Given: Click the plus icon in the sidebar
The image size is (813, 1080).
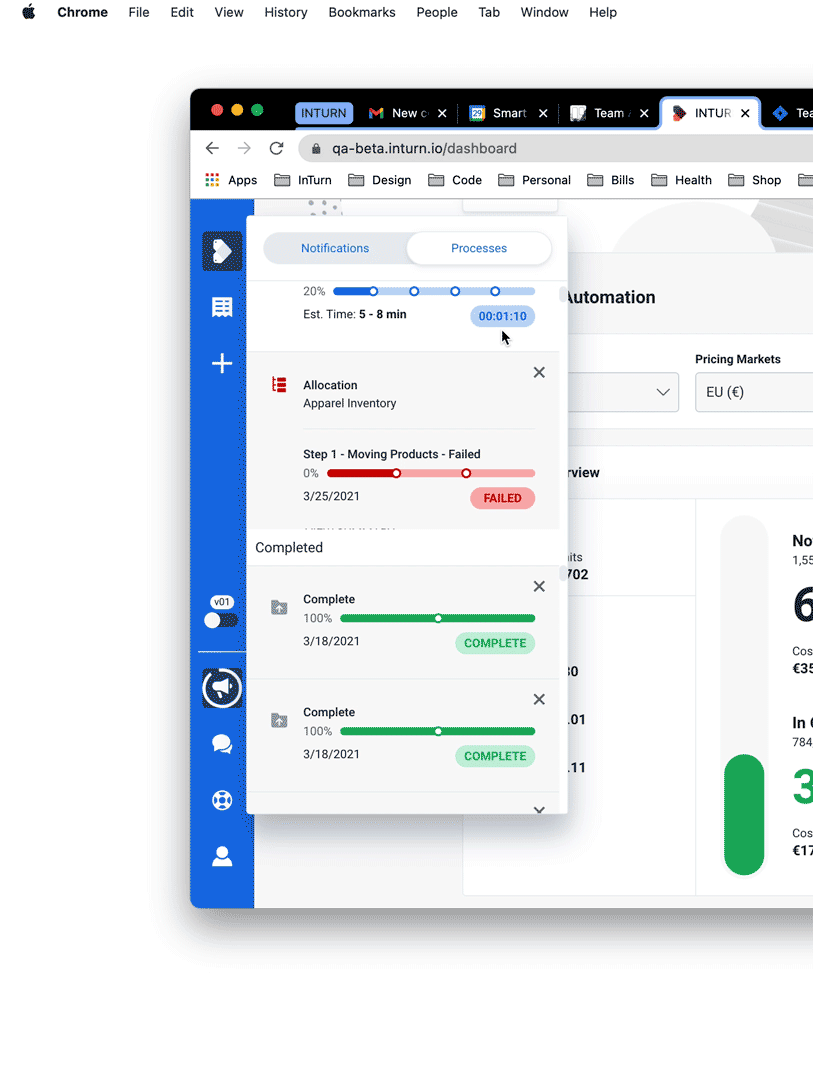Looking at the screenshot, I should (221, 364).
